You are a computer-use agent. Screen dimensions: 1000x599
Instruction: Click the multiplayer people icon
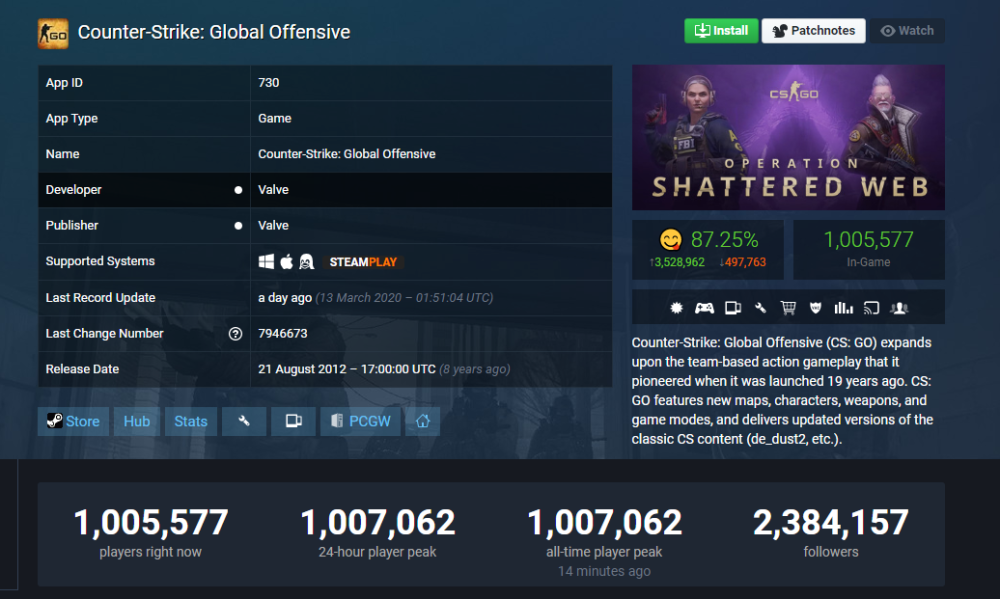(899, 307)
